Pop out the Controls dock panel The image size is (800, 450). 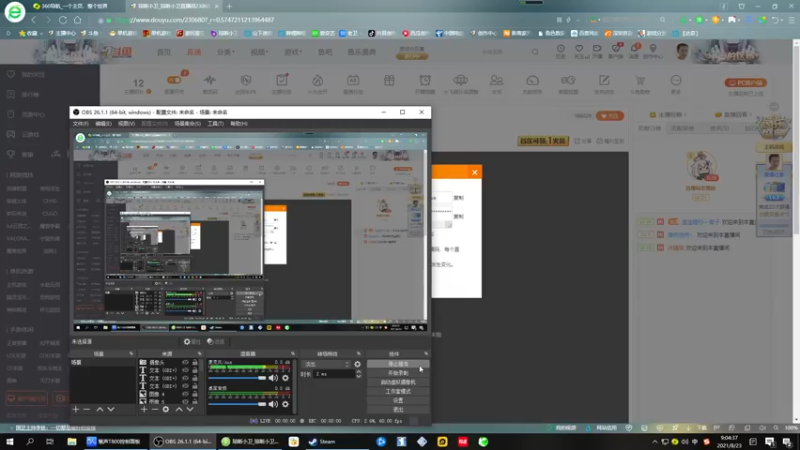[426, 354]
